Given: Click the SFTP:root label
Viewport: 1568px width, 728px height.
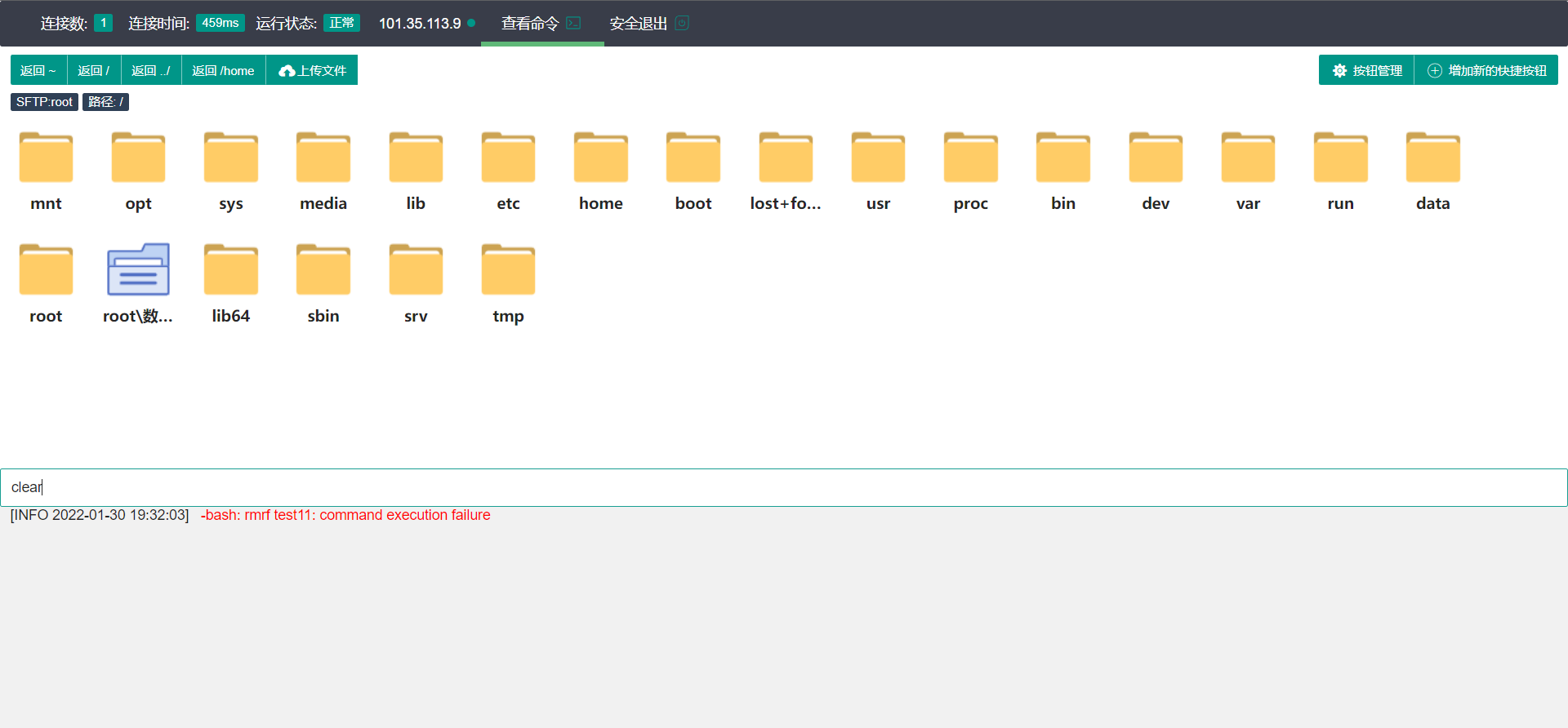Looking at the screenshot, I should 44,102.
